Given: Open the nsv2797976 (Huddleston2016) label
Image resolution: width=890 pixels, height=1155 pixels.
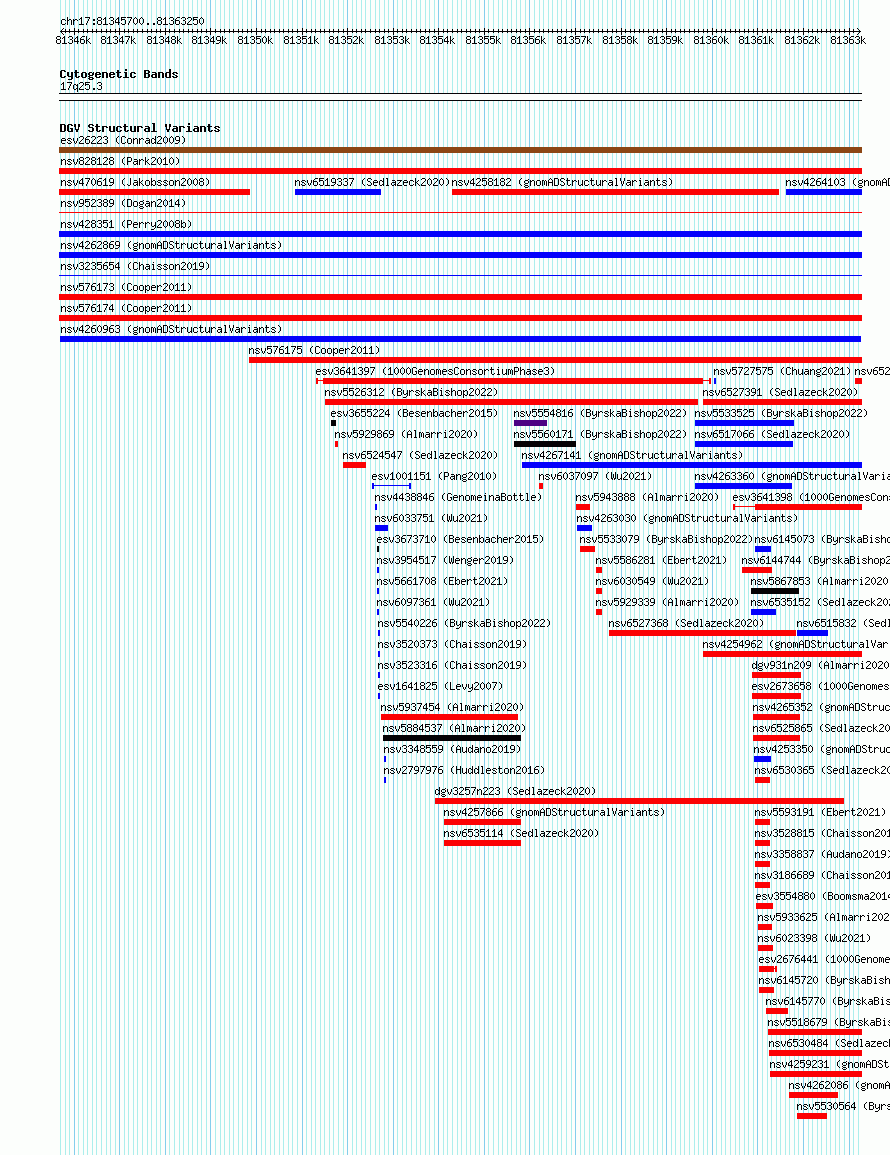Looking at the screenshot, I should tap(464, 770).
